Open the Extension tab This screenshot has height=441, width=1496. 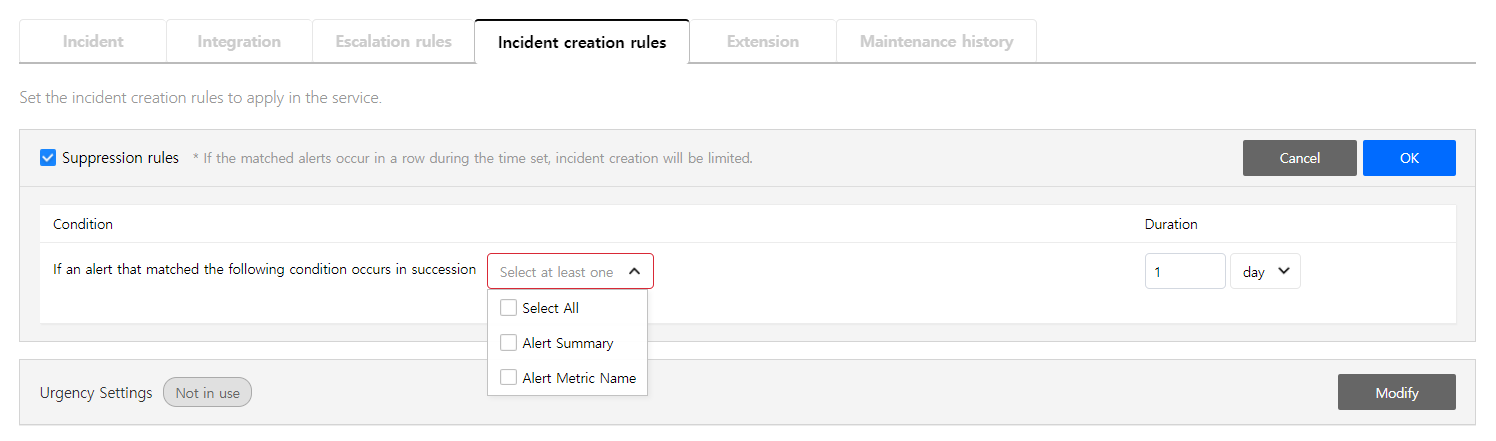pos(762,42)
